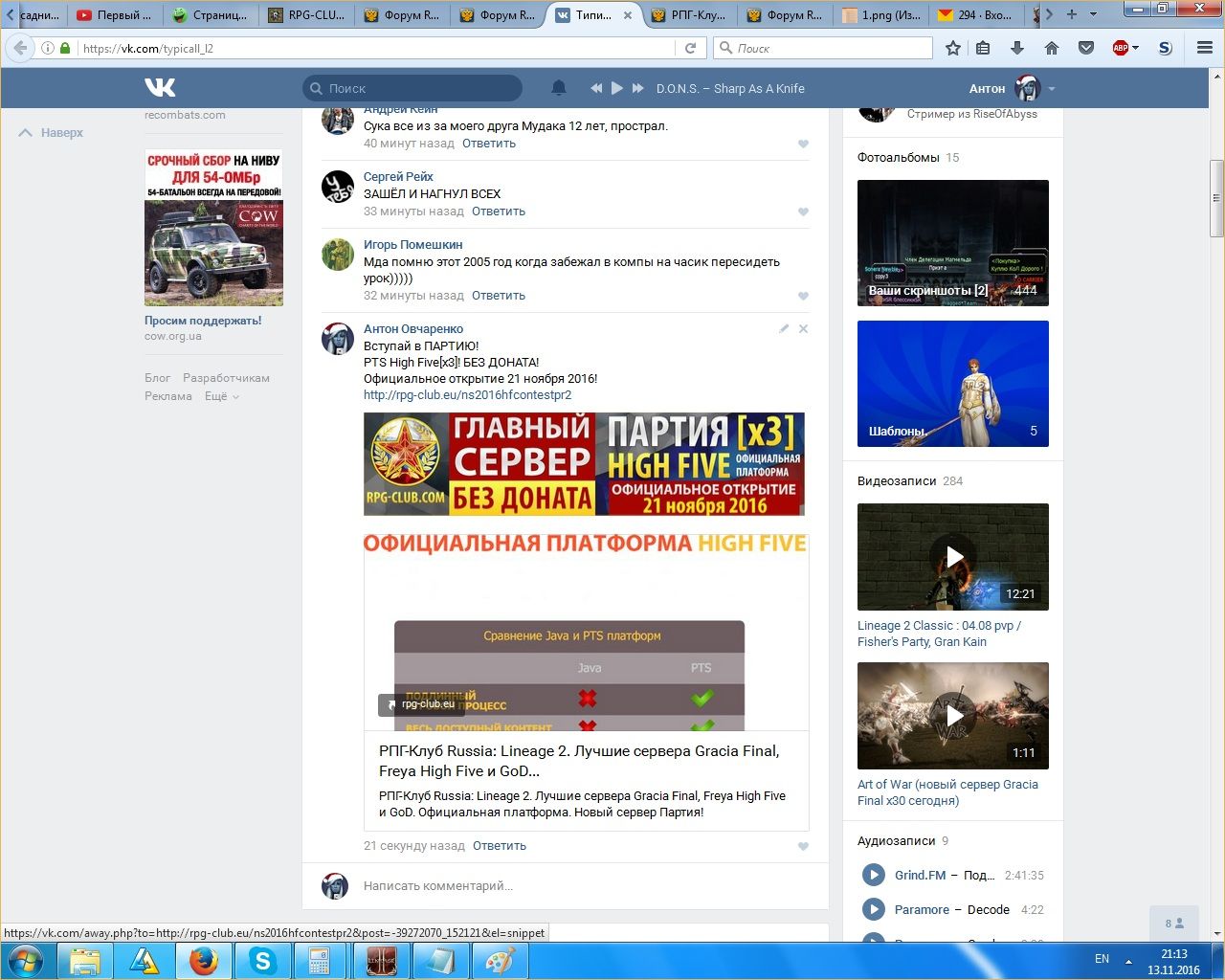Image resolution: width=1225 pixels, height=980 pixels.
Task: Open Skype from the Windows taskbar
Action: point(262,960)
